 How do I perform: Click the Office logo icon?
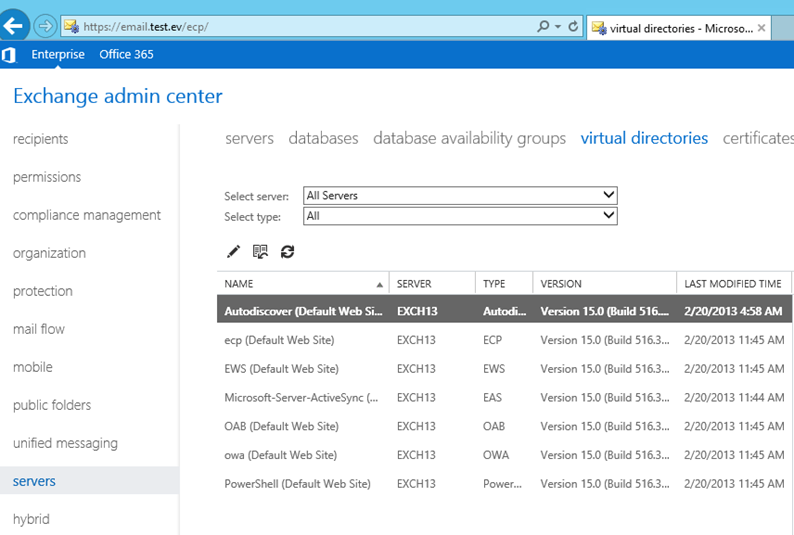[9, 55]
